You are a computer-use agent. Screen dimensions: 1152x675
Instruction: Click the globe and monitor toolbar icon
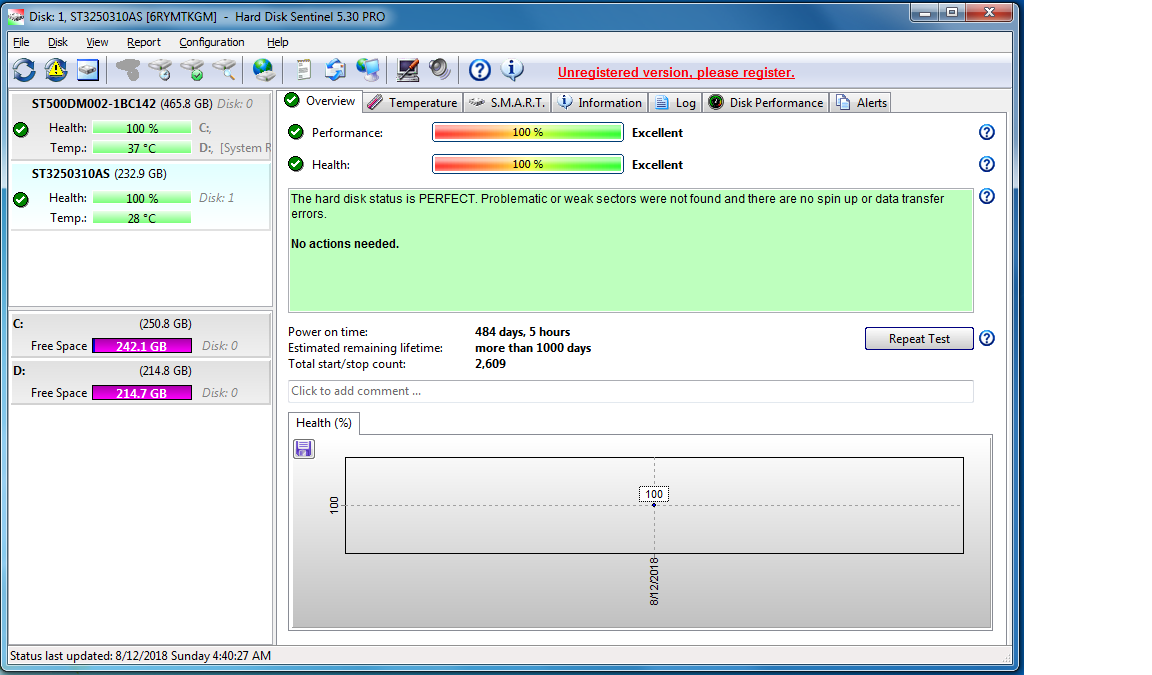click(x=367, y=71)
